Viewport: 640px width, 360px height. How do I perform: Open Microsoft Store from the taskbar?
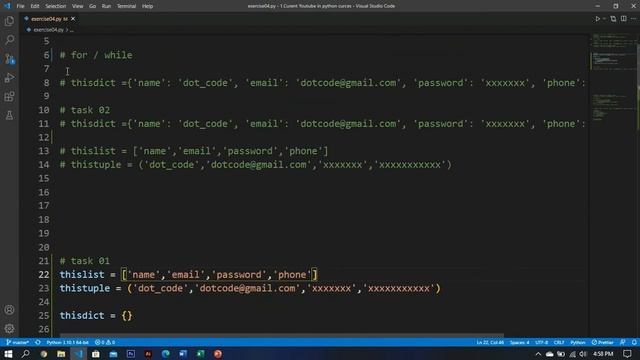pos(96,354)
